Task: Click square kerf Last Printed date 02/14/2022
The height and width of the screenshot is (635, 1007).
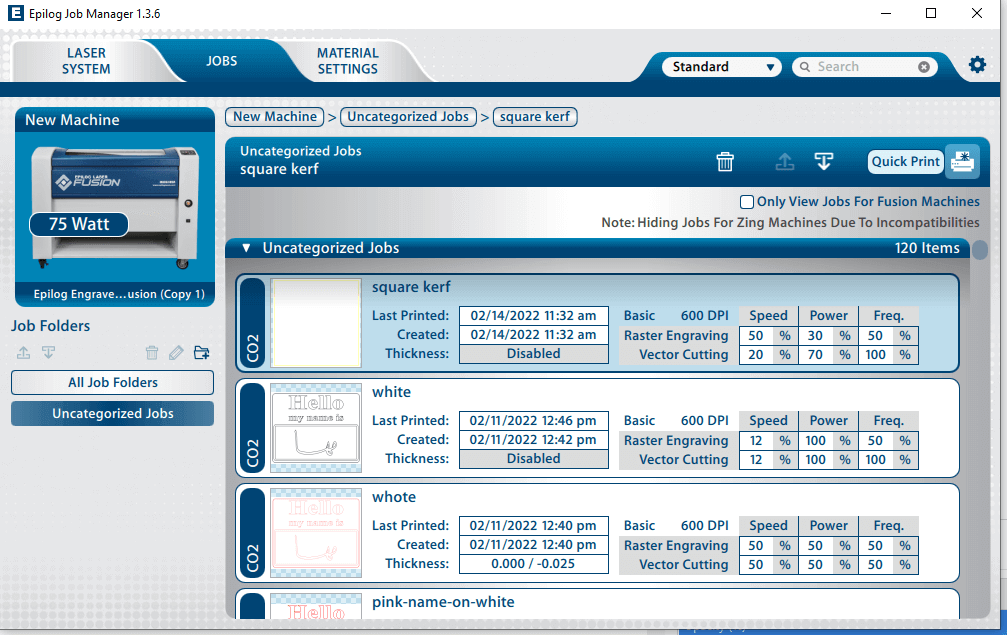Action: tap(533, 315)
